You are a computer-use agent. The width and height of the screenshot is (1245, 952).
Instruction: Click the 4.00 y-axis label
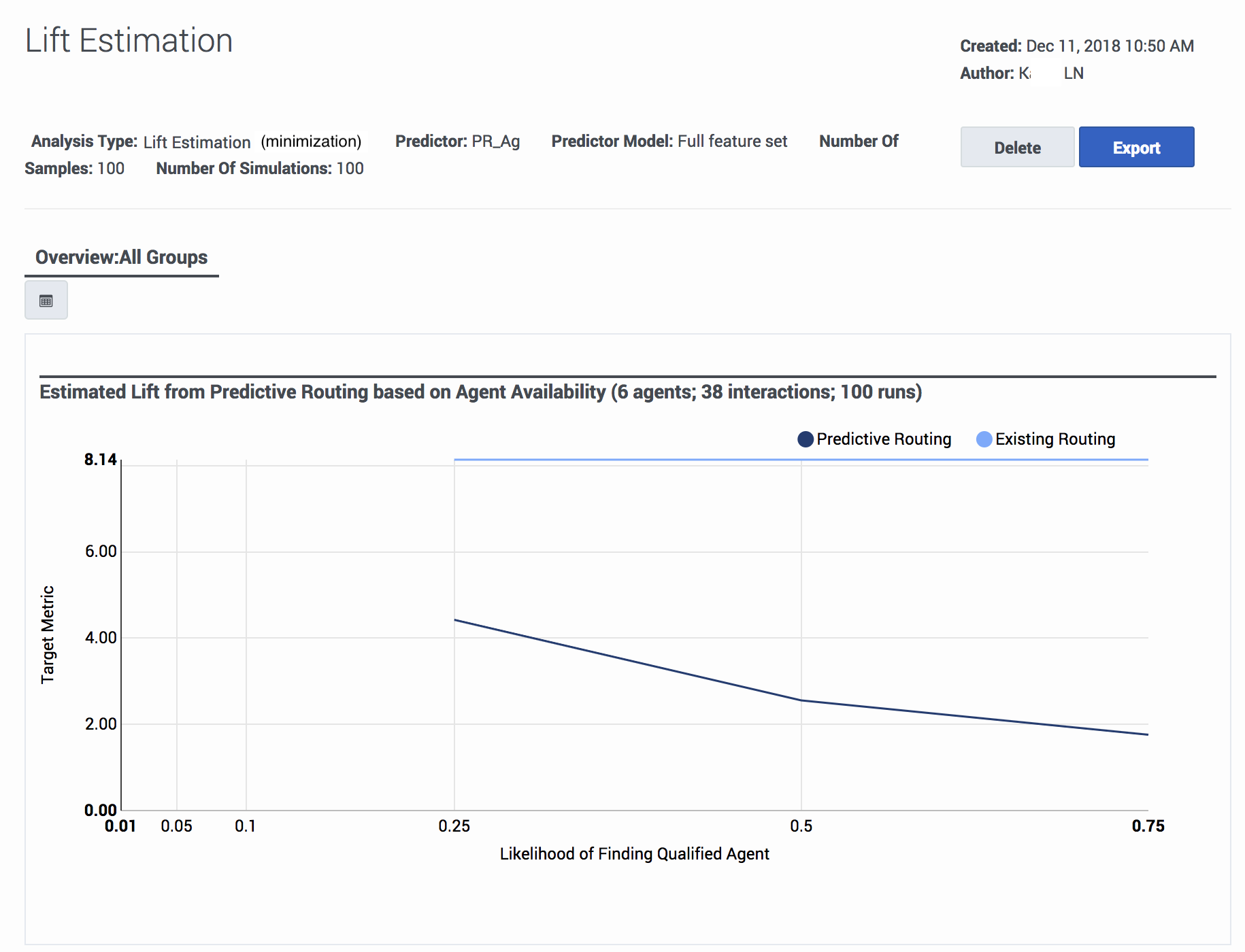(x=101, y=638)
